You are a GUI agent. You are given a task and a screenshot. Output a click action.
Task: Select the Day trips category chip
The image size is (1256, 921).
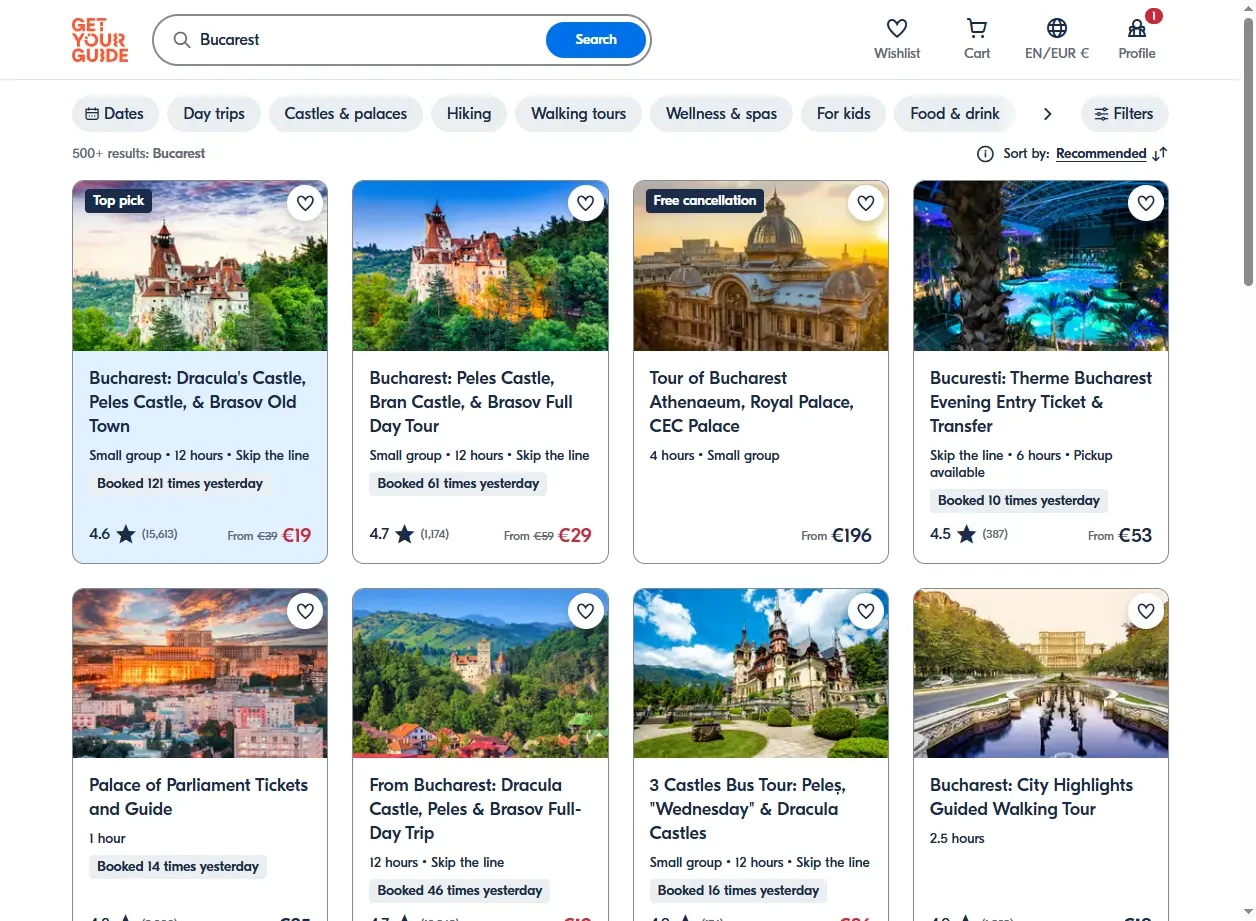tap(214, 114)
